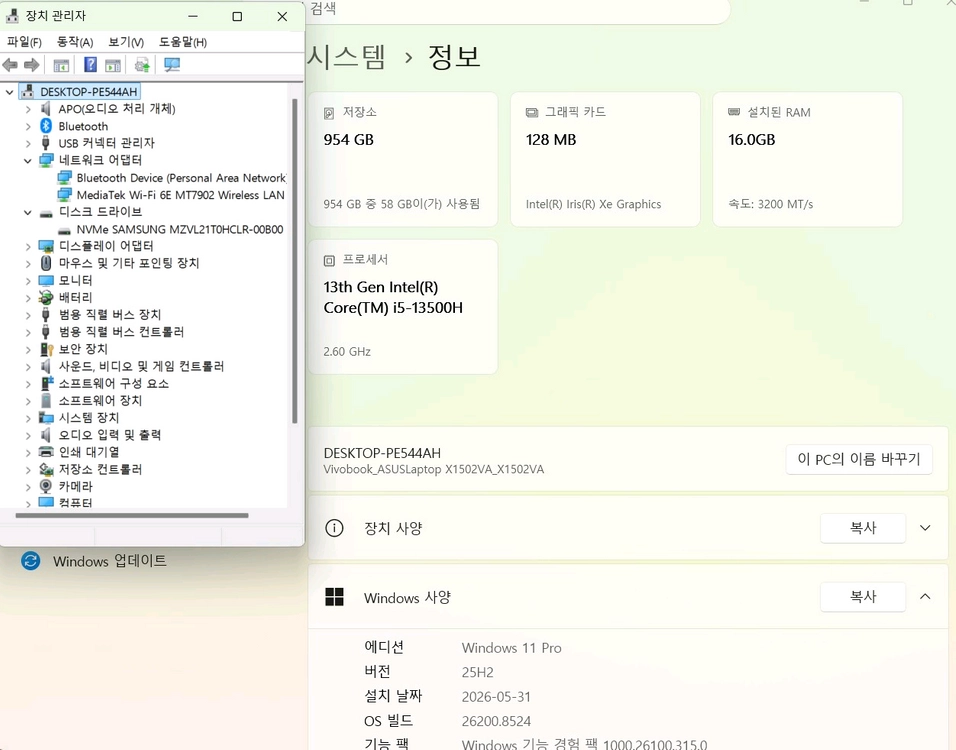Click the update device driver toolbar icon
Screen dimensions: 956x750
click(x=142, y=65)
